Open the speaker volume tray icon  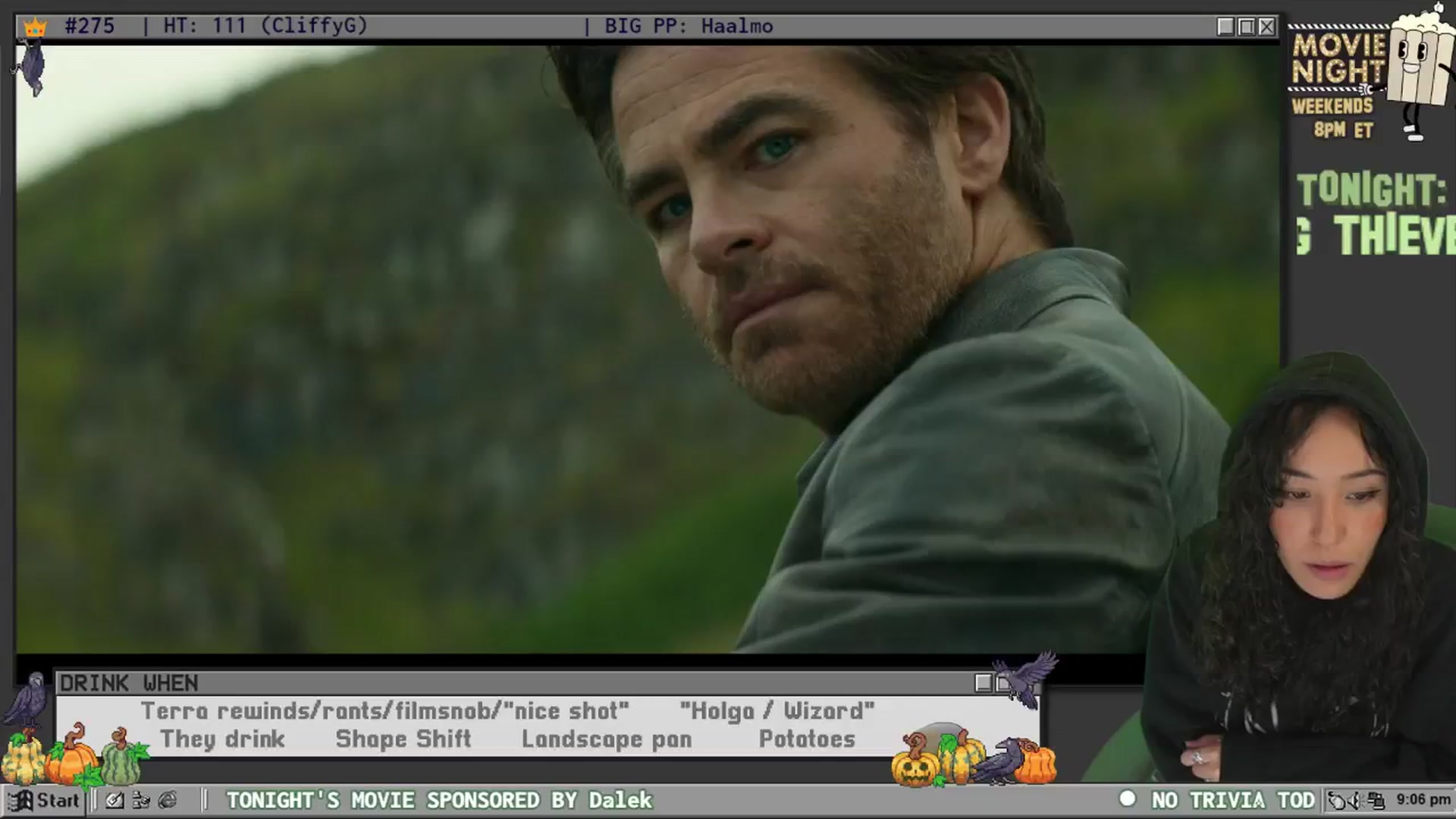click(1354, 800)
